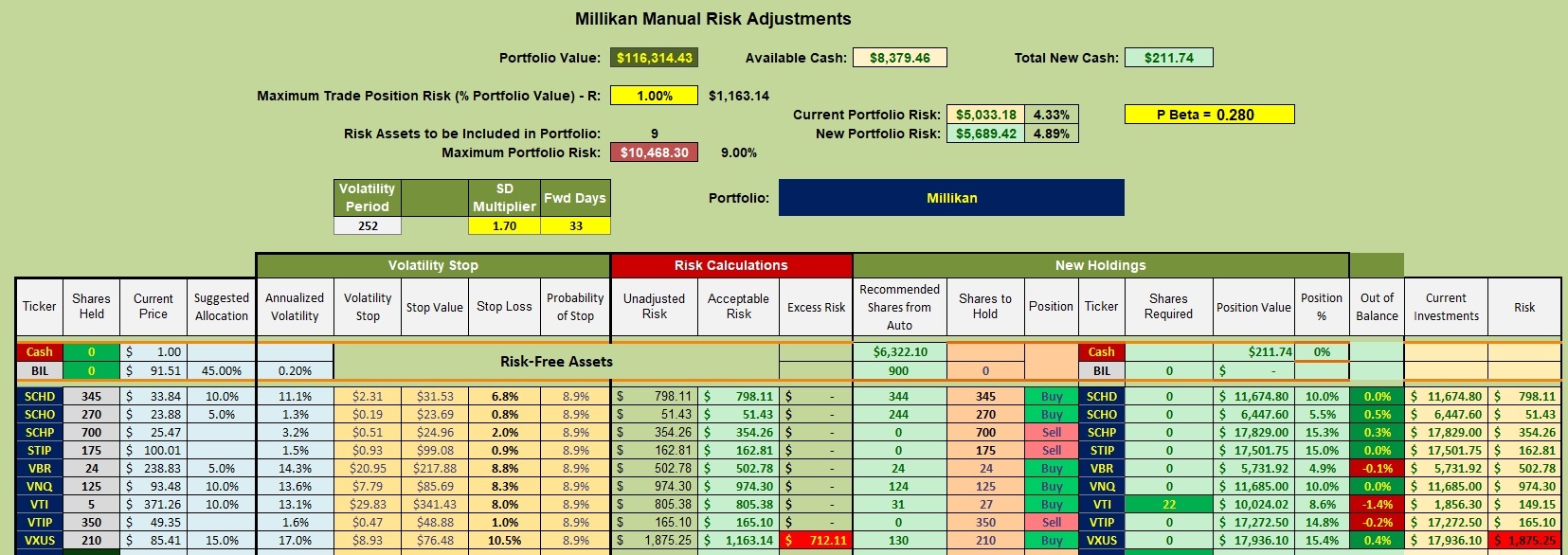This screenshot has height=555, width=1568.
Task: Click the BIL suggested allocation 45.00%
Action: [x=222, y=371]
